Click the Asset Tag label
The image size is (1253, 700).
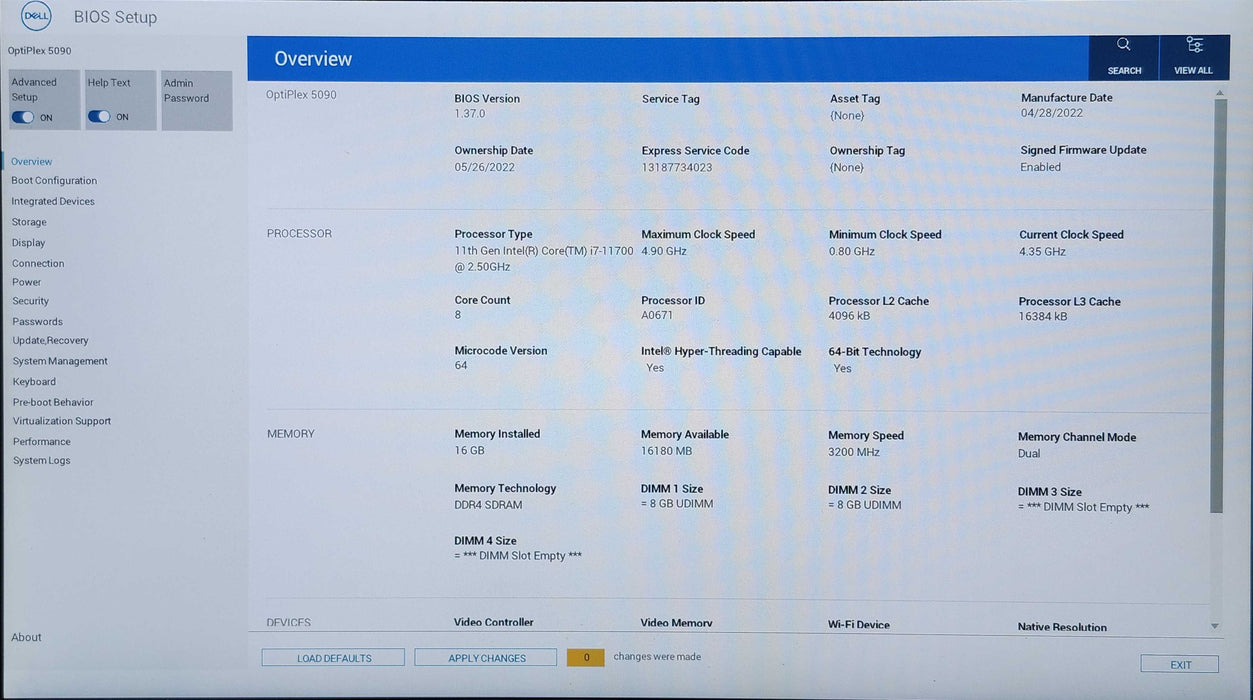(x=855, y=98)
